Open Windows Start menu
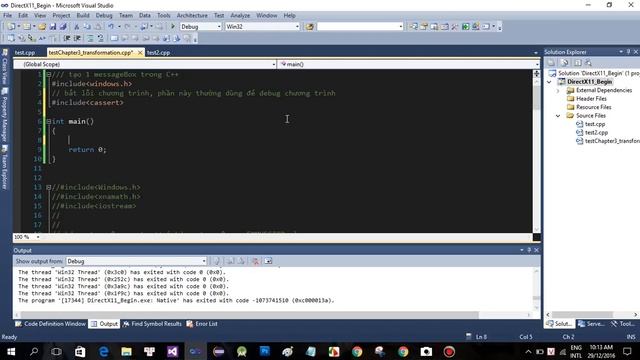This screenshot has width=640, height=360. pyautogui.click(x=11, y=351)
